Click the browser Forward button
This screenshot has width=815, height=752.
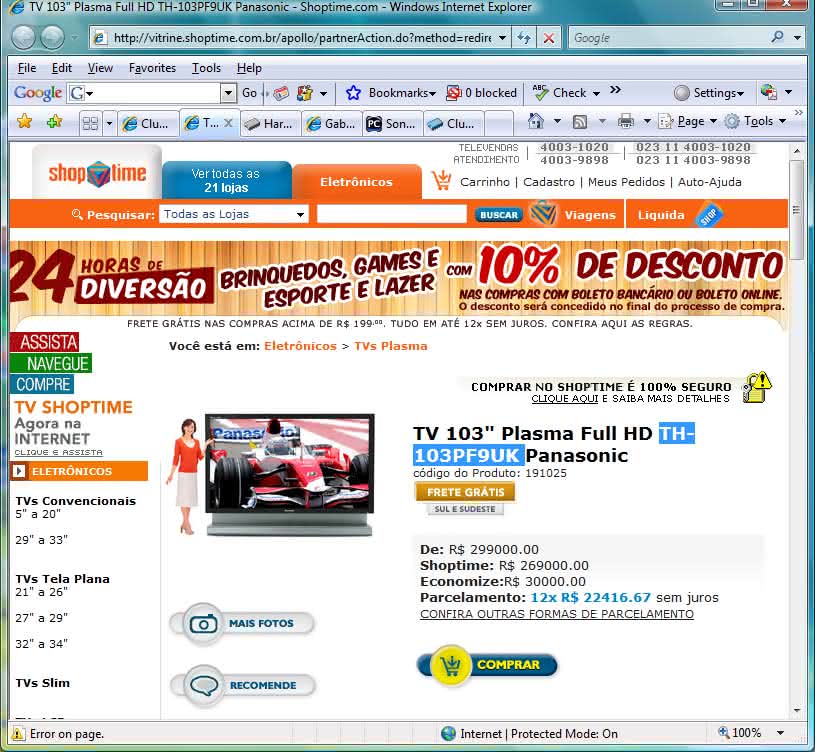click(x=52, y=38)
